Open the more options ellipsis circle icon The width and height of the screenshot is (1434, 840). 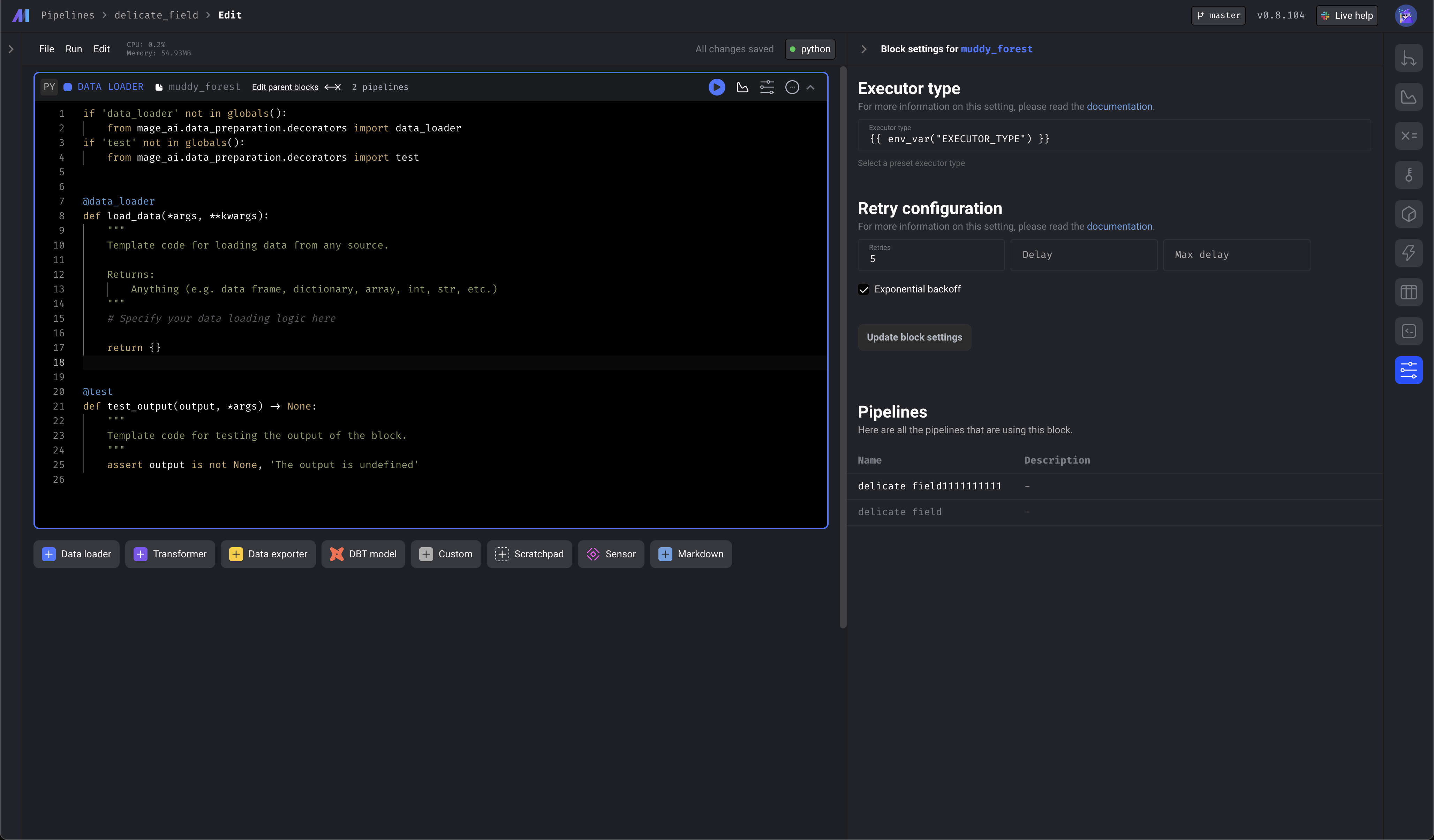[792, 87]
